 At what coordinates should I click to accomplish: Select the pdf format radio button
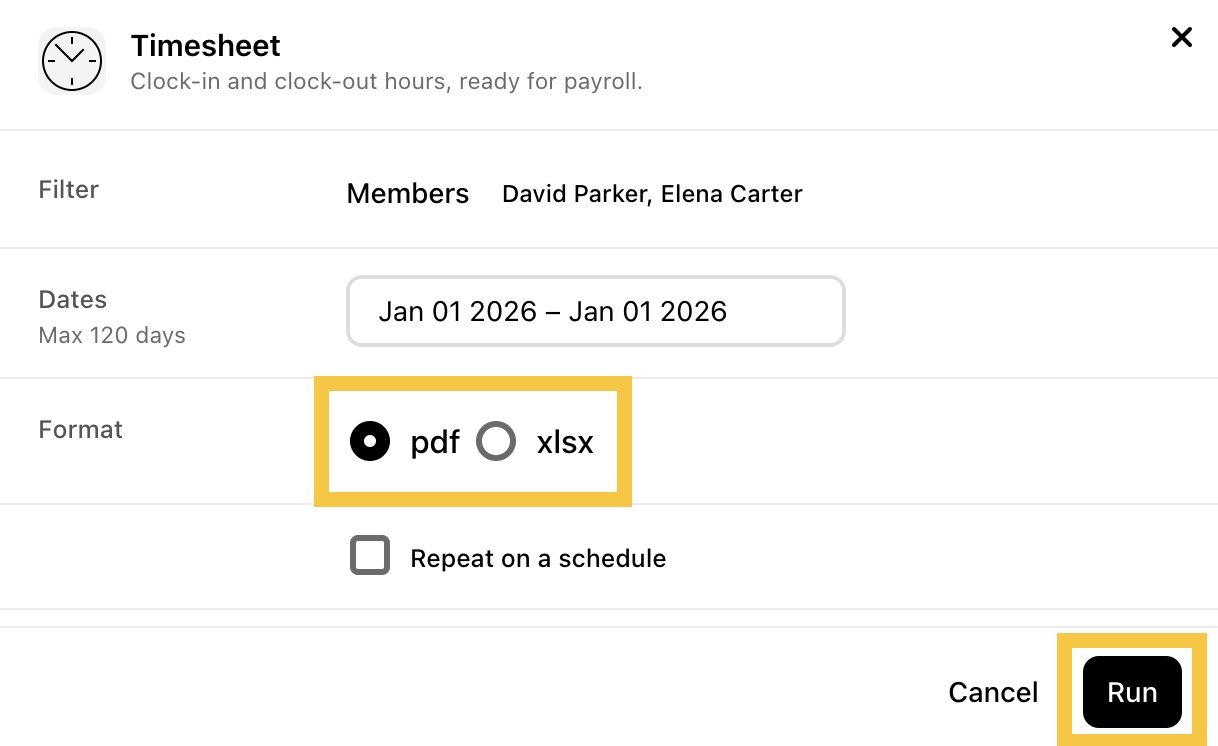point(370,441)
